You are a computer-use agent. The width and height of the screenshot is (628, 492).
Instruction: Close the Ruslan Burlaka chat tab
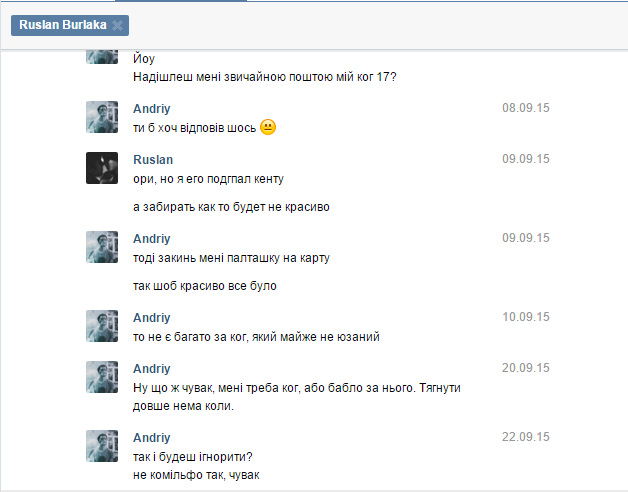click(x=118, y=25)
